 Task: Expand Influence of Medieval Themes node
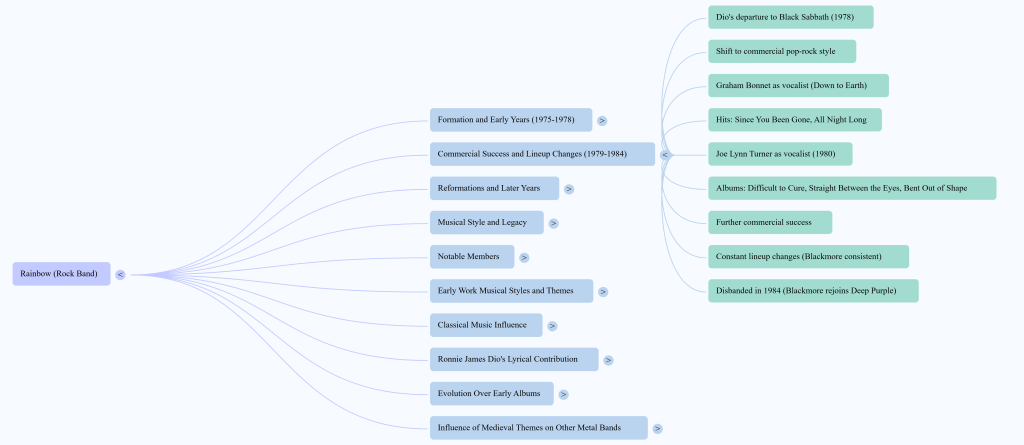658,429
